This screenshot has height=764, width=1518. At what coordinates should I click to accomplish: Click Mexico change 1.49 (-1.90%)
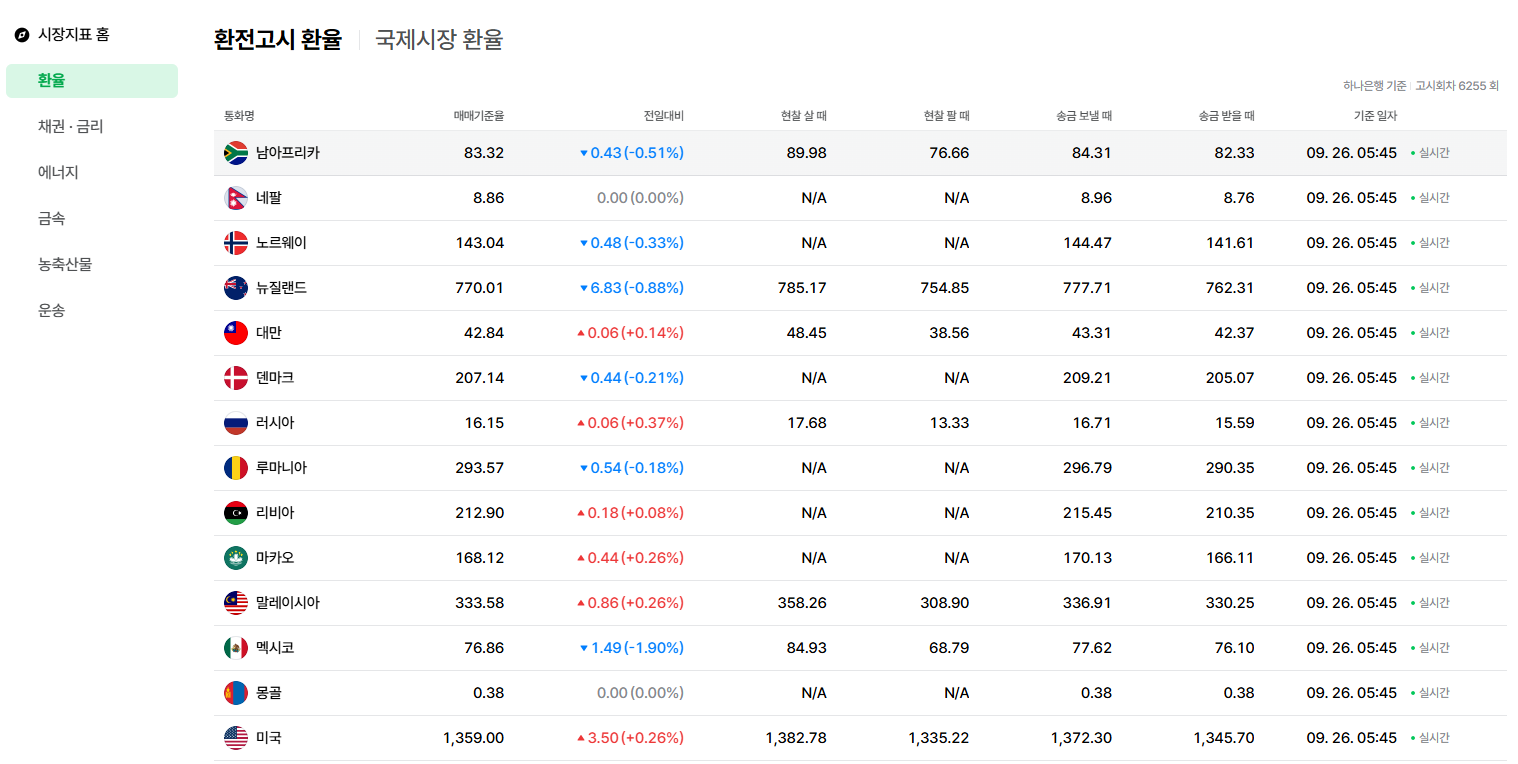(x=632, y=648)
